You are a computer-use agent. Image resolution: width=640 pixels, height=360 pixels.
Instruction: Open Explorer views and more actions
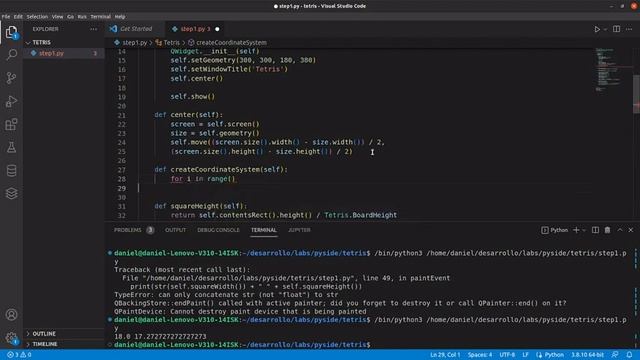click(x=93, y=29)
